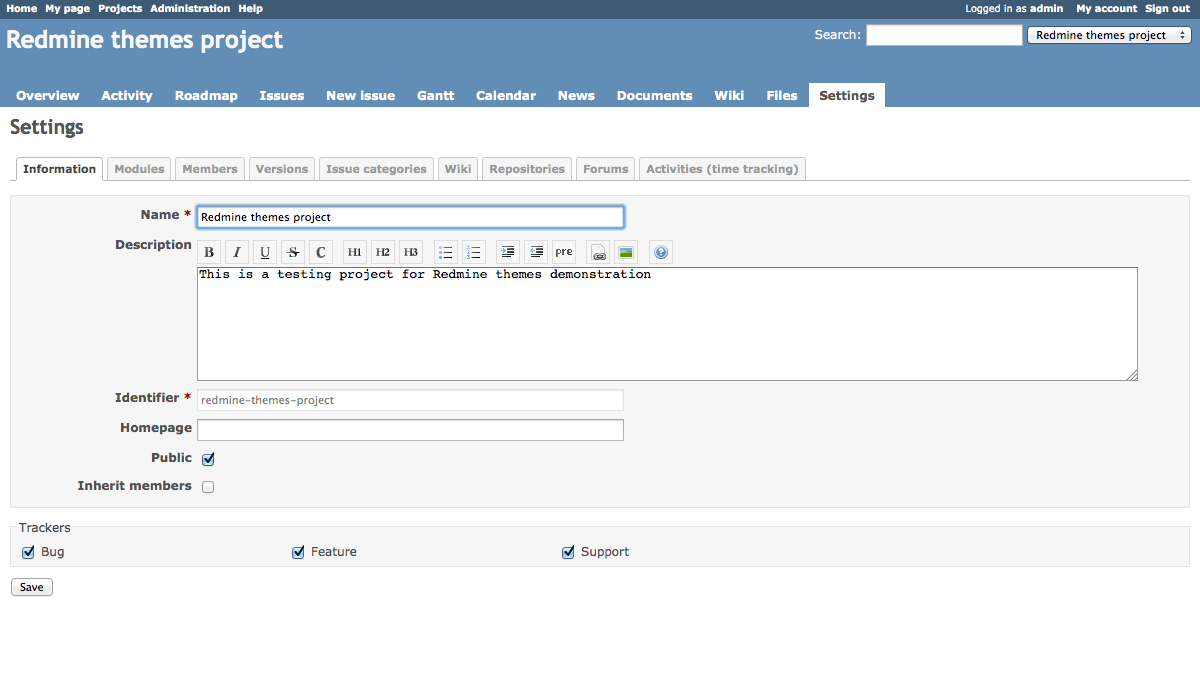1200x686 pixels.
Task: Switch to the Wiki settings tab
Action: (458, 169)
